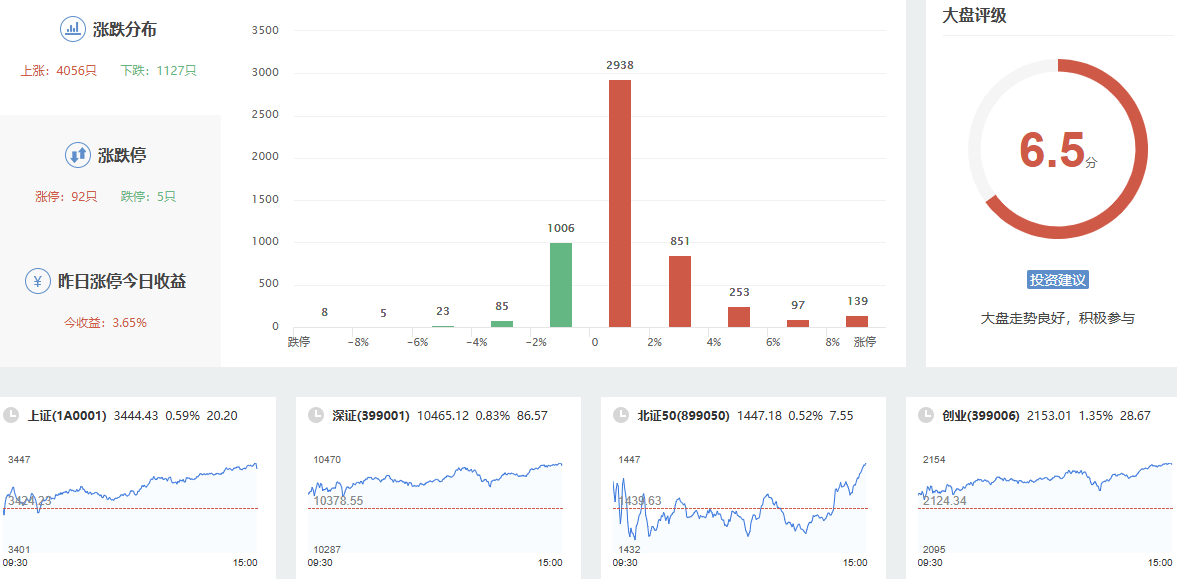This screenshot has width=1177, height=579.
Task: Click the clock icon next to 上证(1A0001)
Action: [11, 415]
